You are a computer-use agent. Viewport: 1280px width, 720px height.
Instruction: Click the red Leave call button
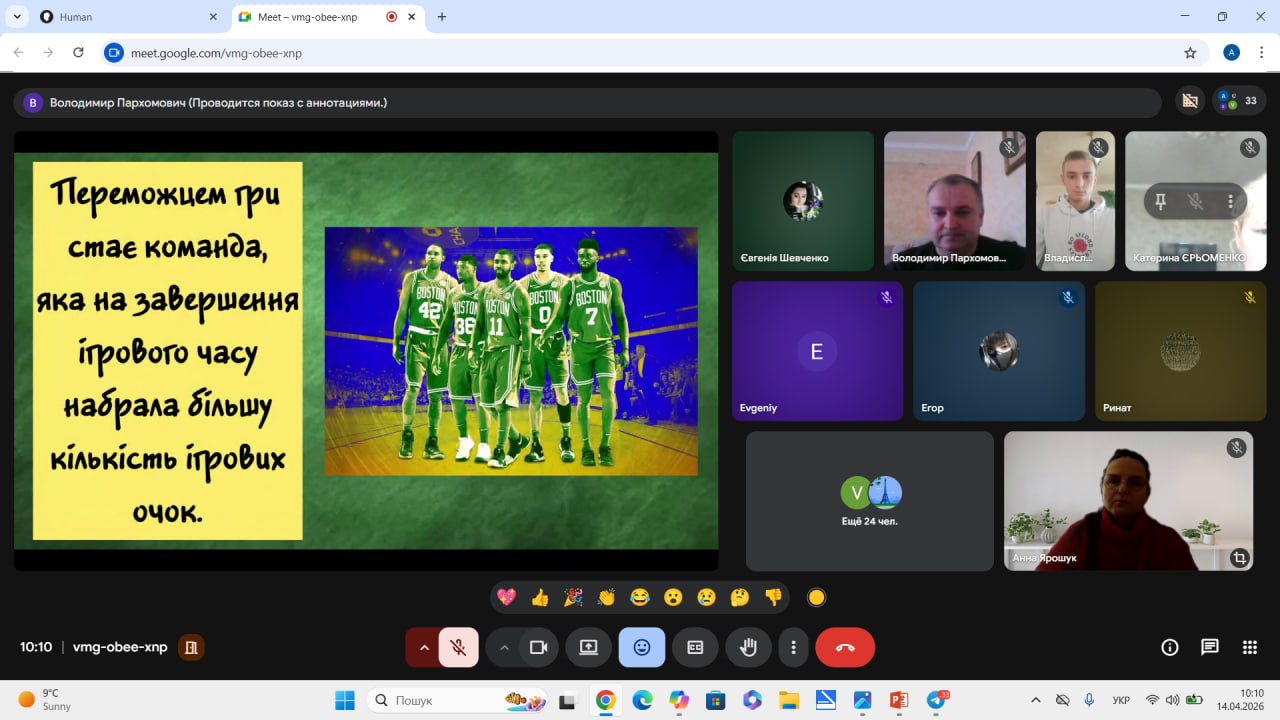[845, 647]
